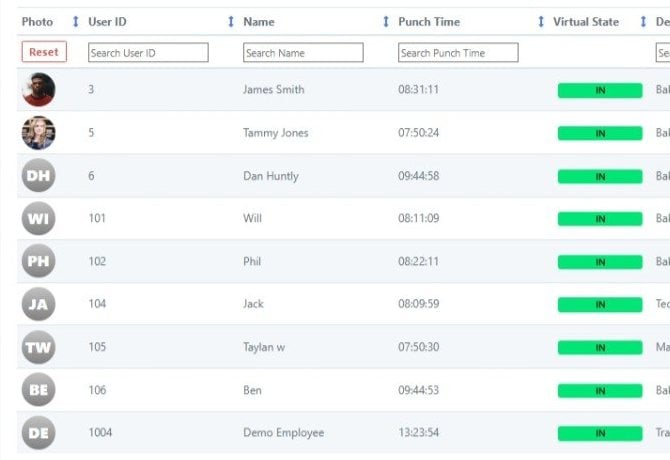Focus the Search User ID field
This screenshot has height=460, width=670.
[x=148, y=53]
